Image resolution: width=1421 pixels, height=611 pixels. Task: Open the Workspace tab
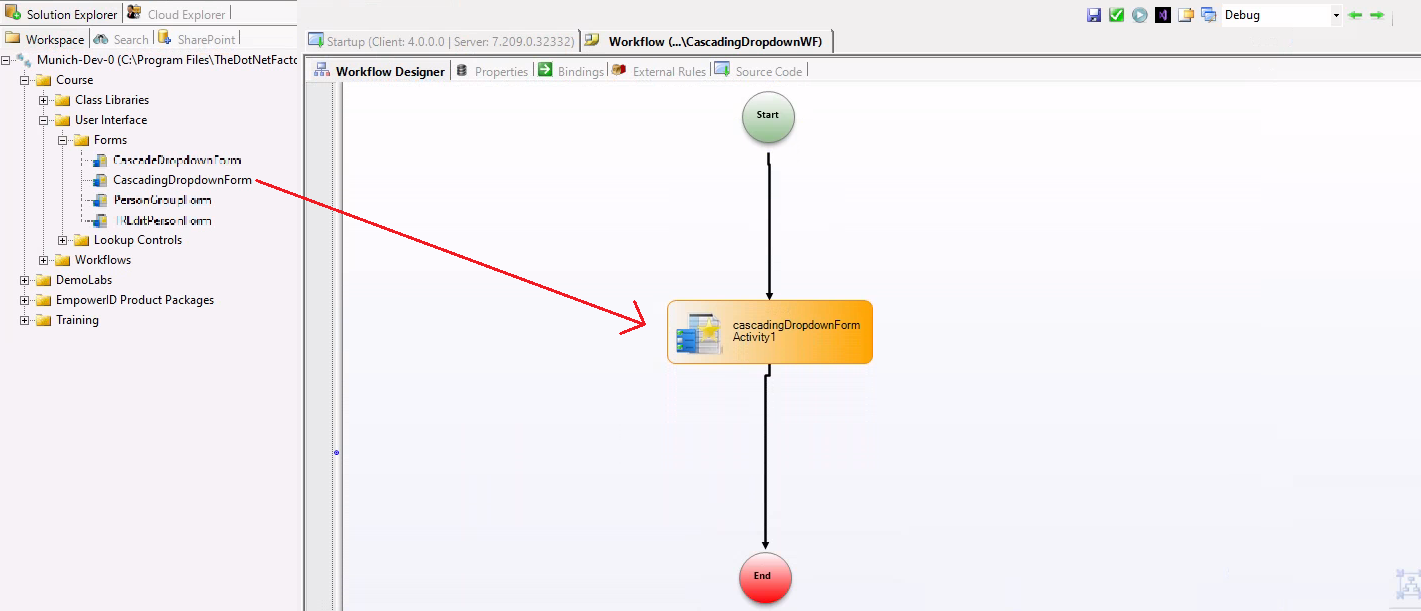(45, 39)
